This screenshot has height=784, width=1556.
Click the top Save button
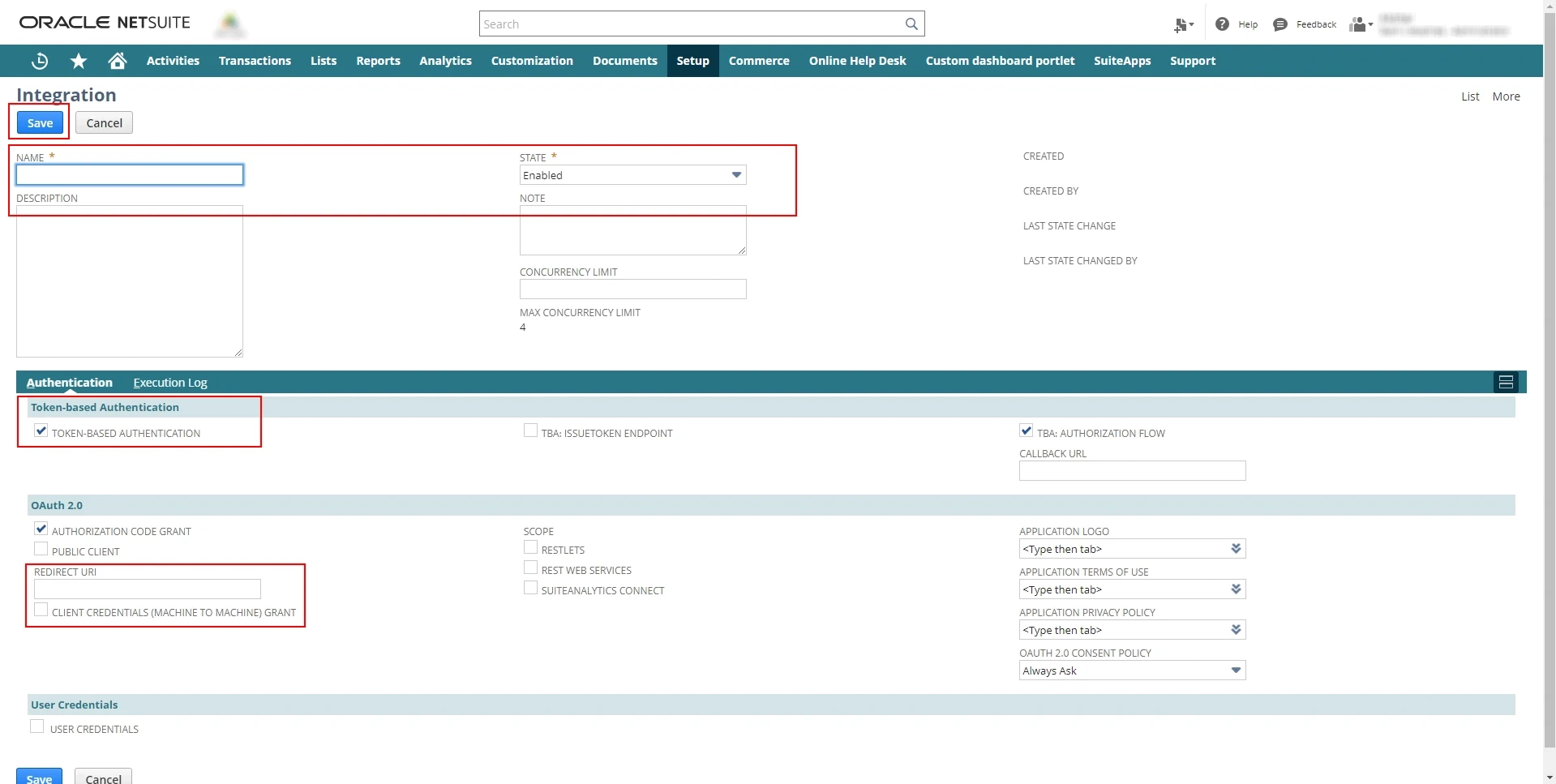pos(40,123)
